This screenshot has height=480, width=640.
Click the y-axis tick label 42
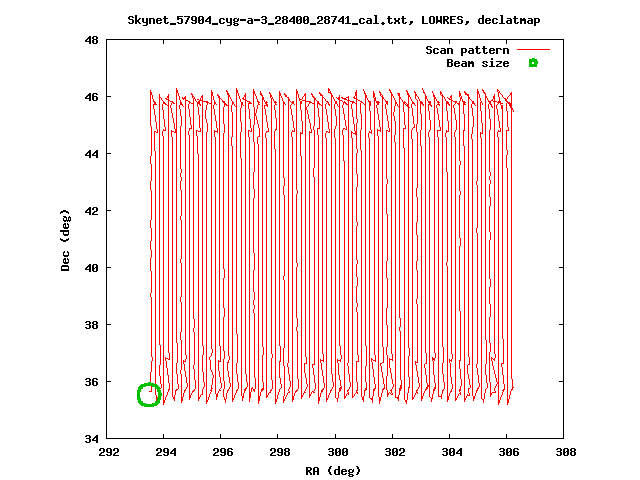(x=91, y=211)
